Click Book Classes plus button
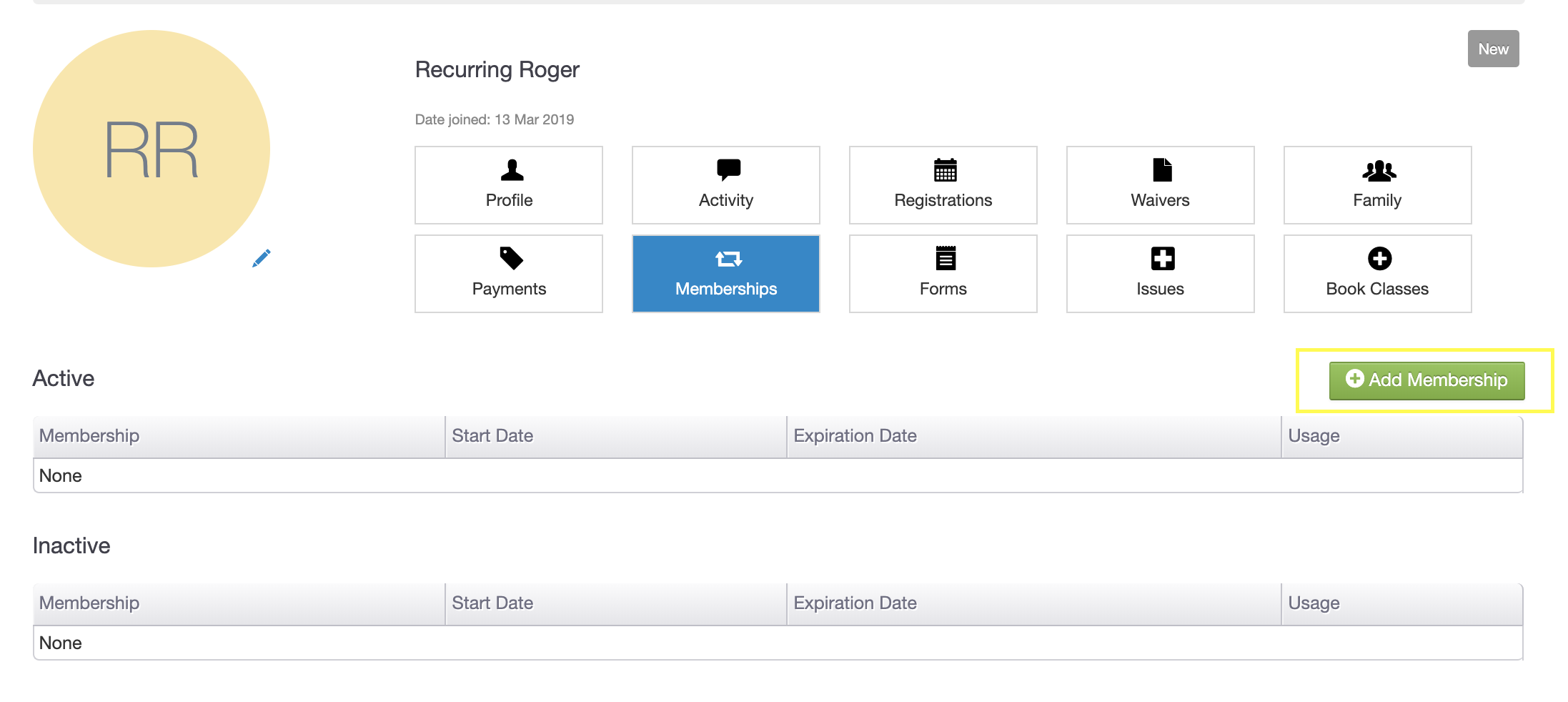 (1377, 274)
